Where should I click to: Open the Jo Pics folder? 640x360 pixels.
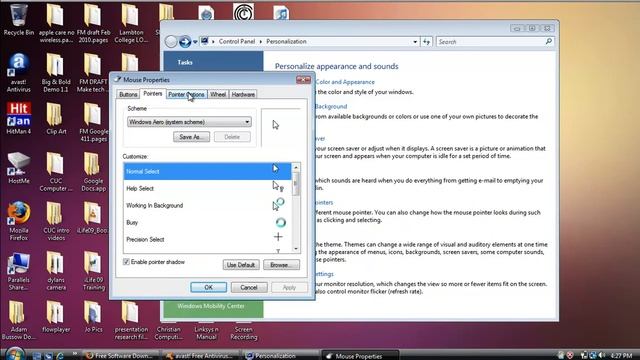pos(93,317)
